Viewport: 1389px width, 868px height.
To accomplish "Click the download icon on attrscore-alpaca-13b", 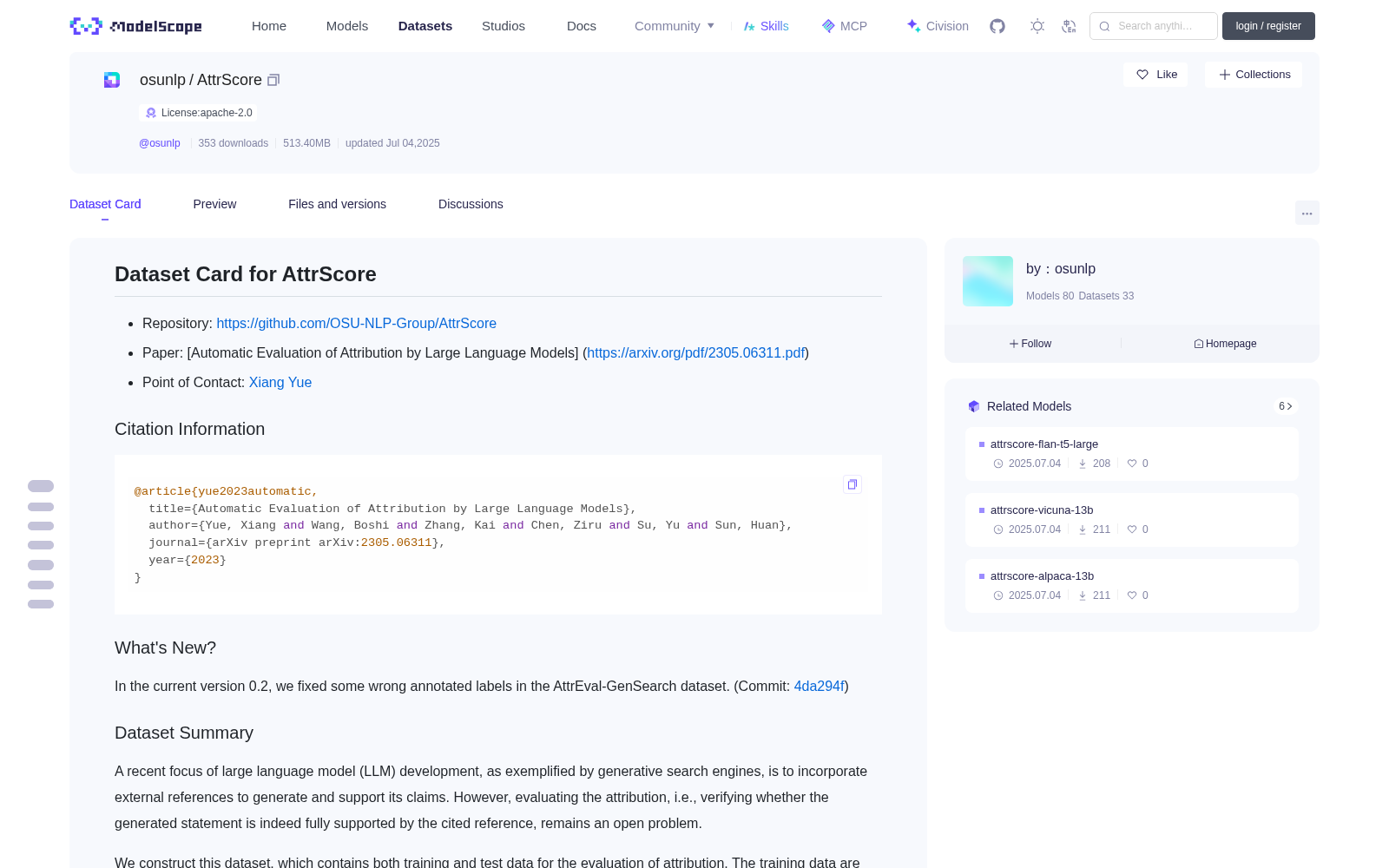I will click(x=1083, y=595).
